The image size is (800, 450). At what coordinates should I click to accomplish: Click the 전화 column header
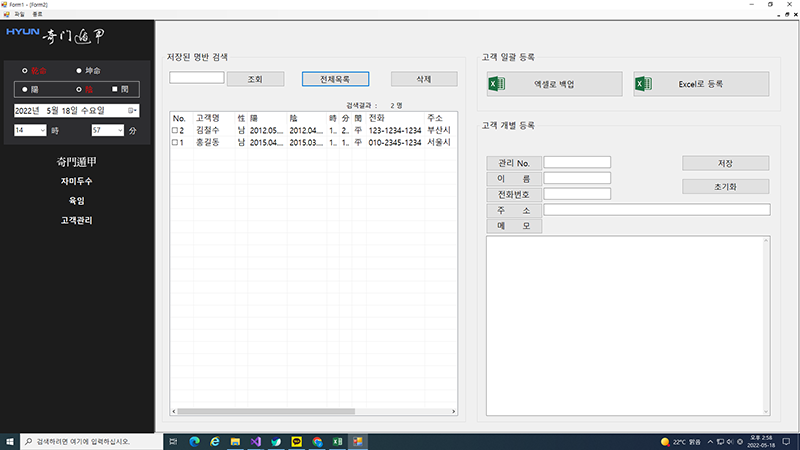[395, 118]
